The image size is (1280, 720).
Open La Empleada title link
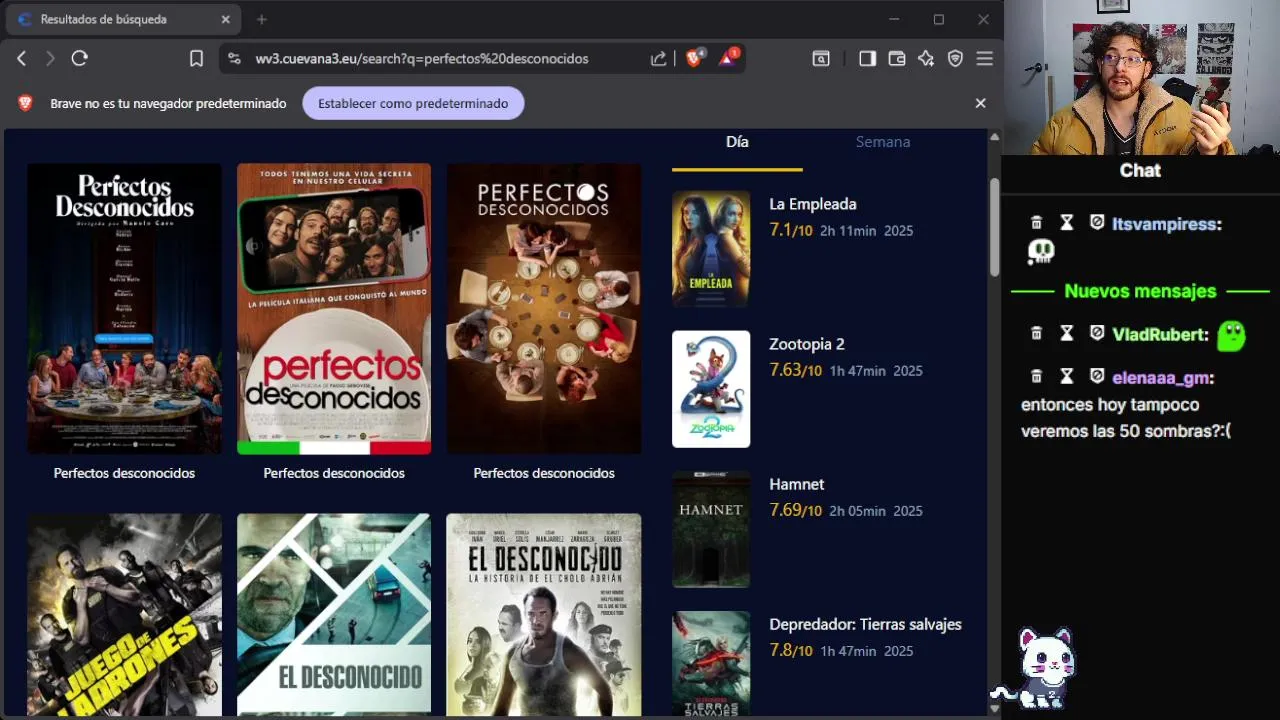pyautogui.click(x=813, y=204)
